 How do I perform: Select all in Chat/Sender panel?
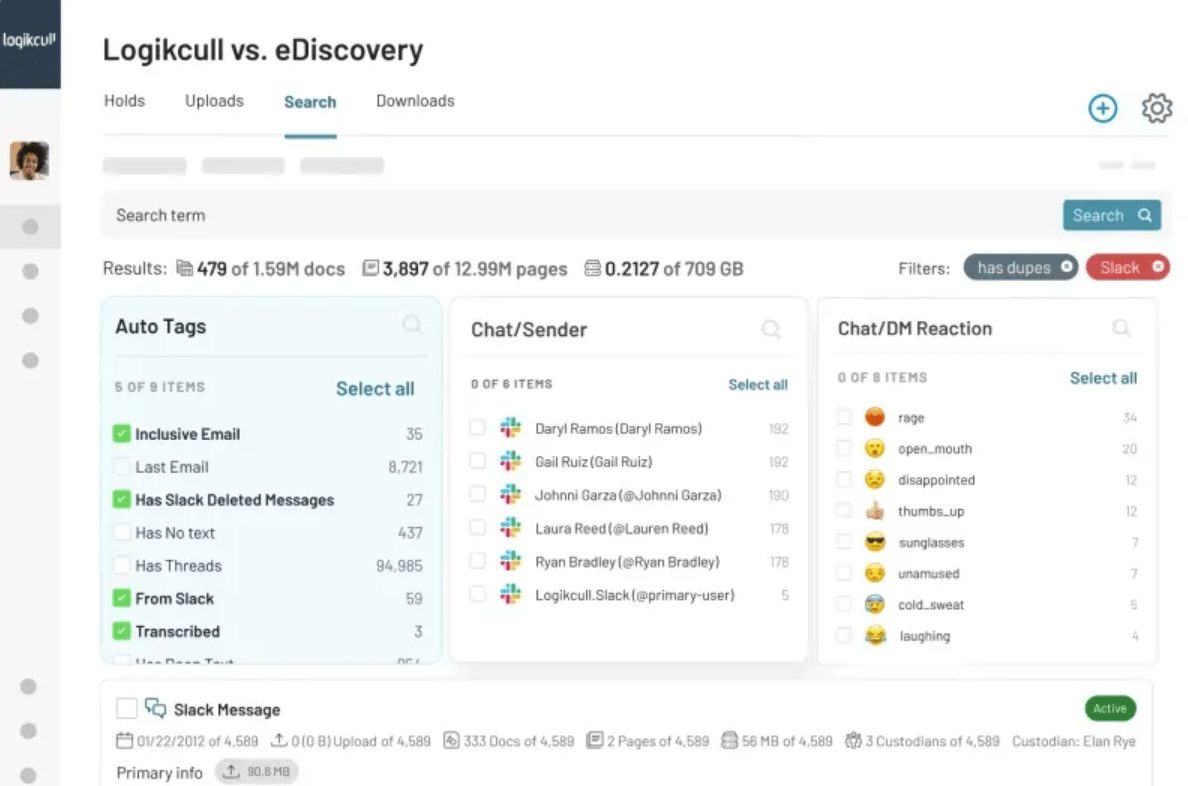coord(758,384)
